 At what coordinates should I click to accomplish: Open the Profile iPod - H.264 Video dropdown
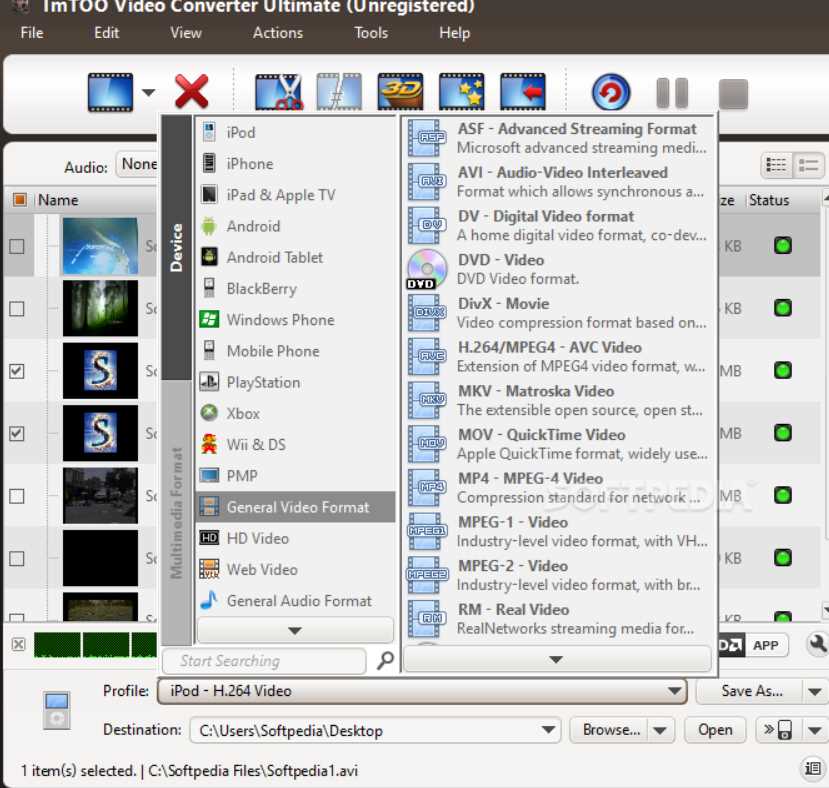click(x=421, y=691)
